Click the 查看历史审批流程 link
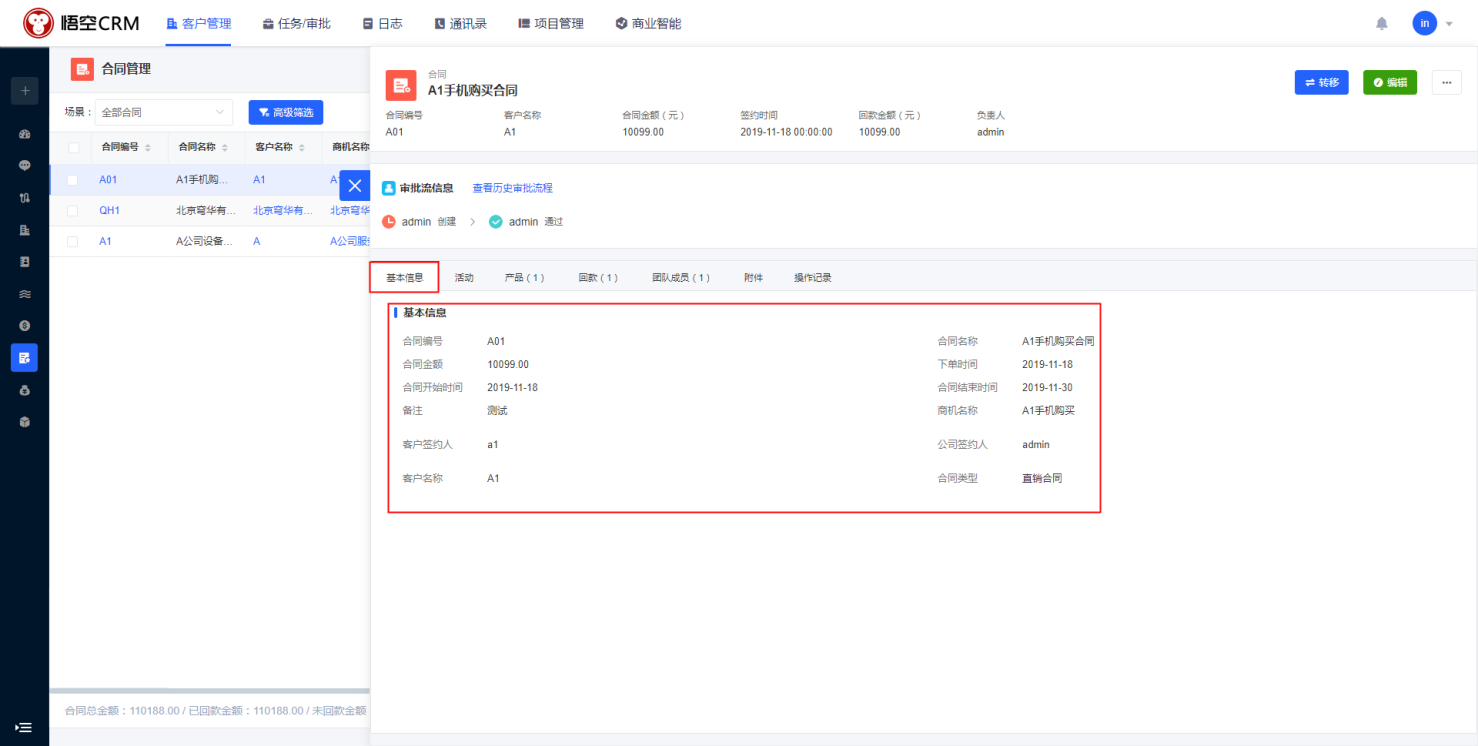This screenshot has width=1478, height=746. [x=512, y=188]
